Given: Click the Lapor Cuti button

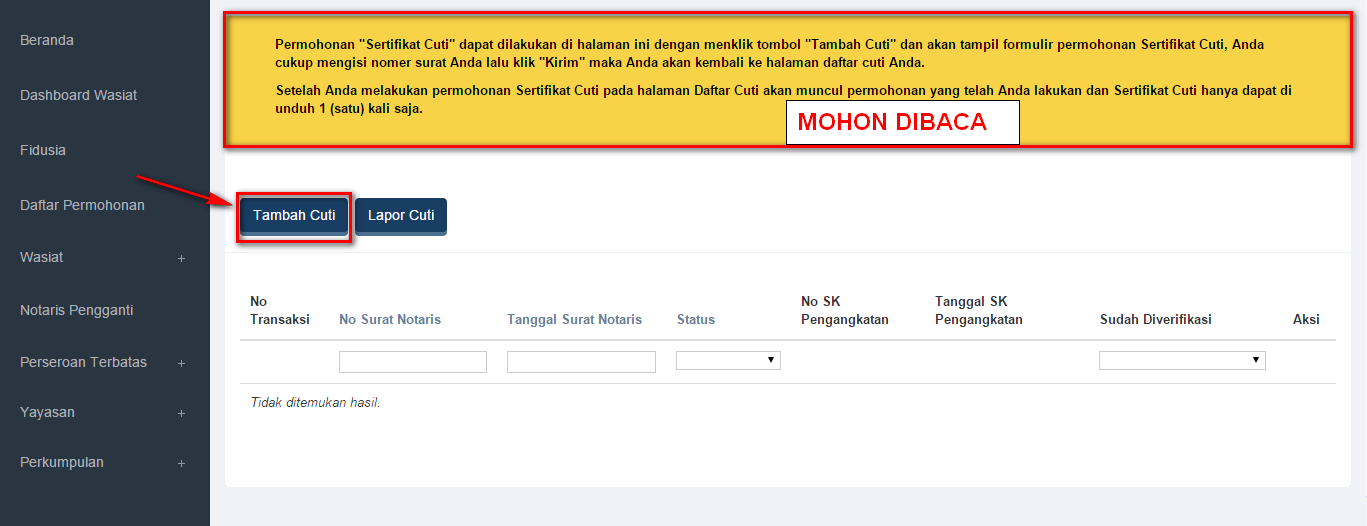Looking at the screenshot, I should click(400, 216).
